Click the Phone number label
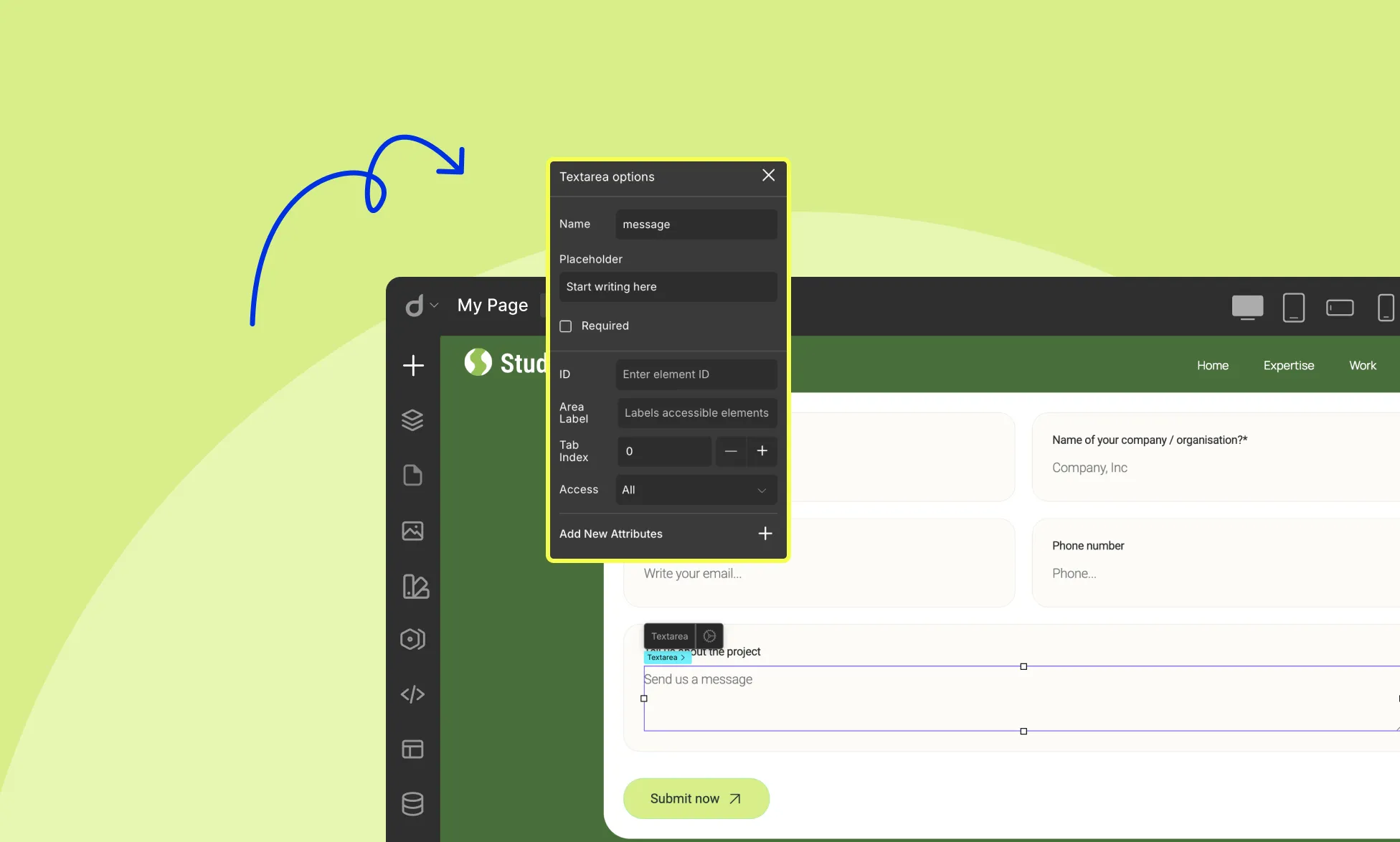The image size is (1400, 842). click(x=1088, y=546)
